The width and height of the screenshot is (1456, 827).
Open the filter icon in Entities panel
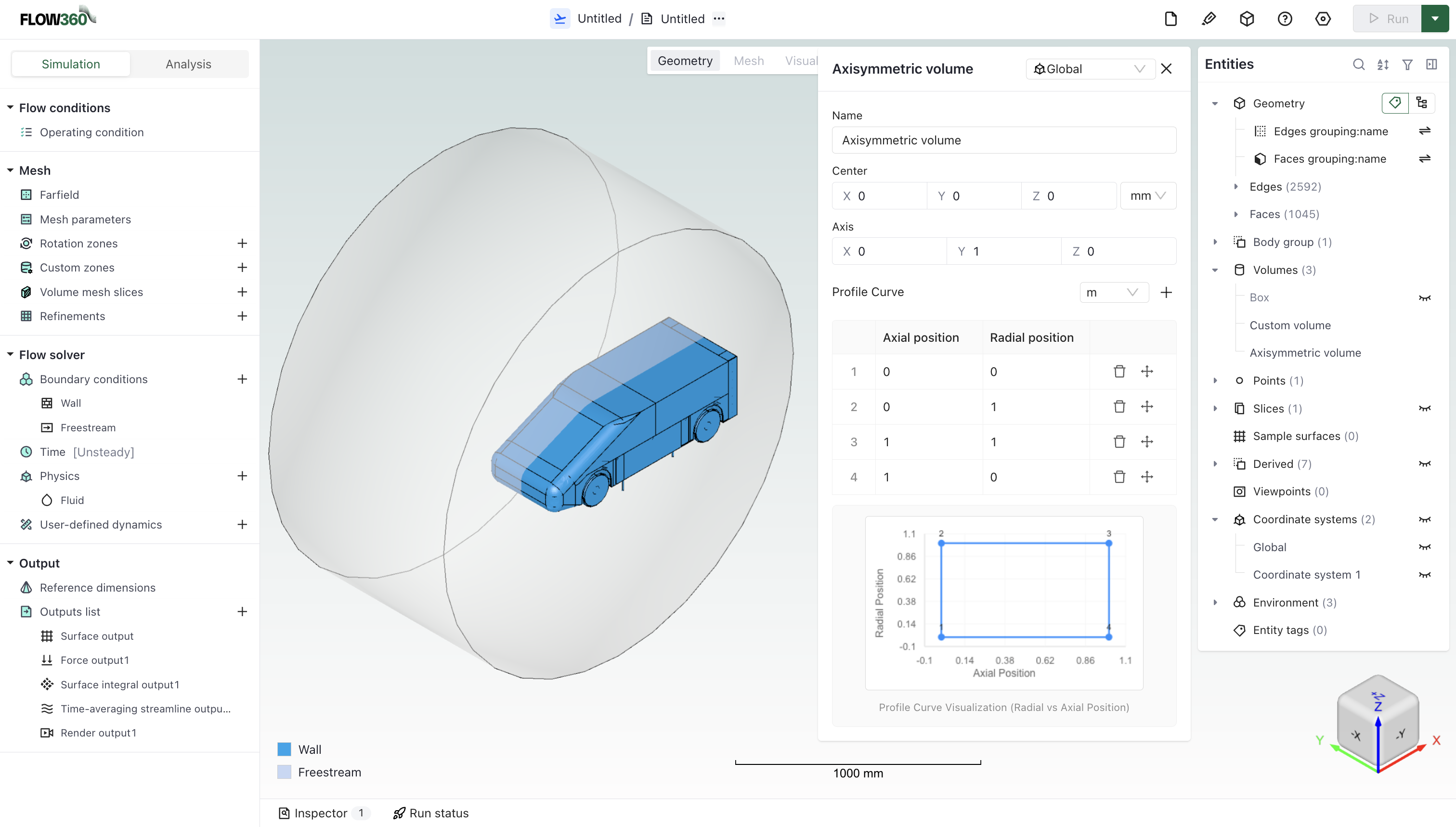coord(1407,64)
